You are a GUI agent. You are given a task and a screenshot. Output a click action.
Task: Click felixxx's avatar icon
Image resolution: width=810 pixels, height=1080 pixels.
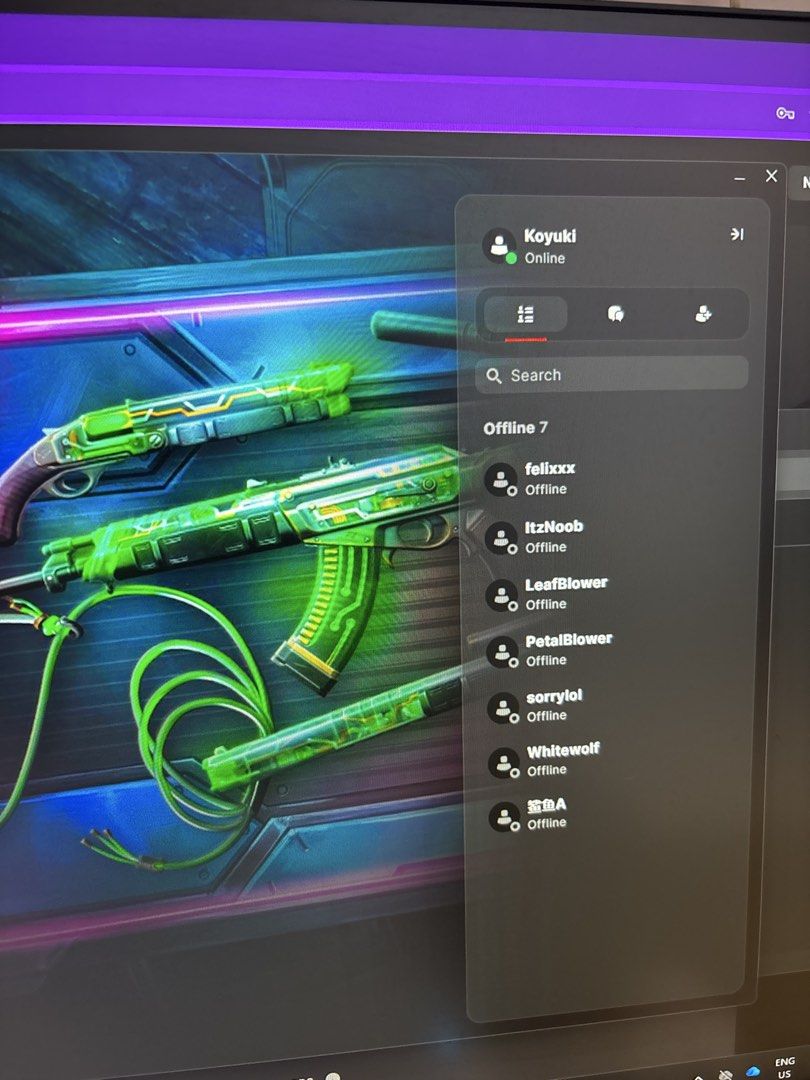tap(501, 479)
